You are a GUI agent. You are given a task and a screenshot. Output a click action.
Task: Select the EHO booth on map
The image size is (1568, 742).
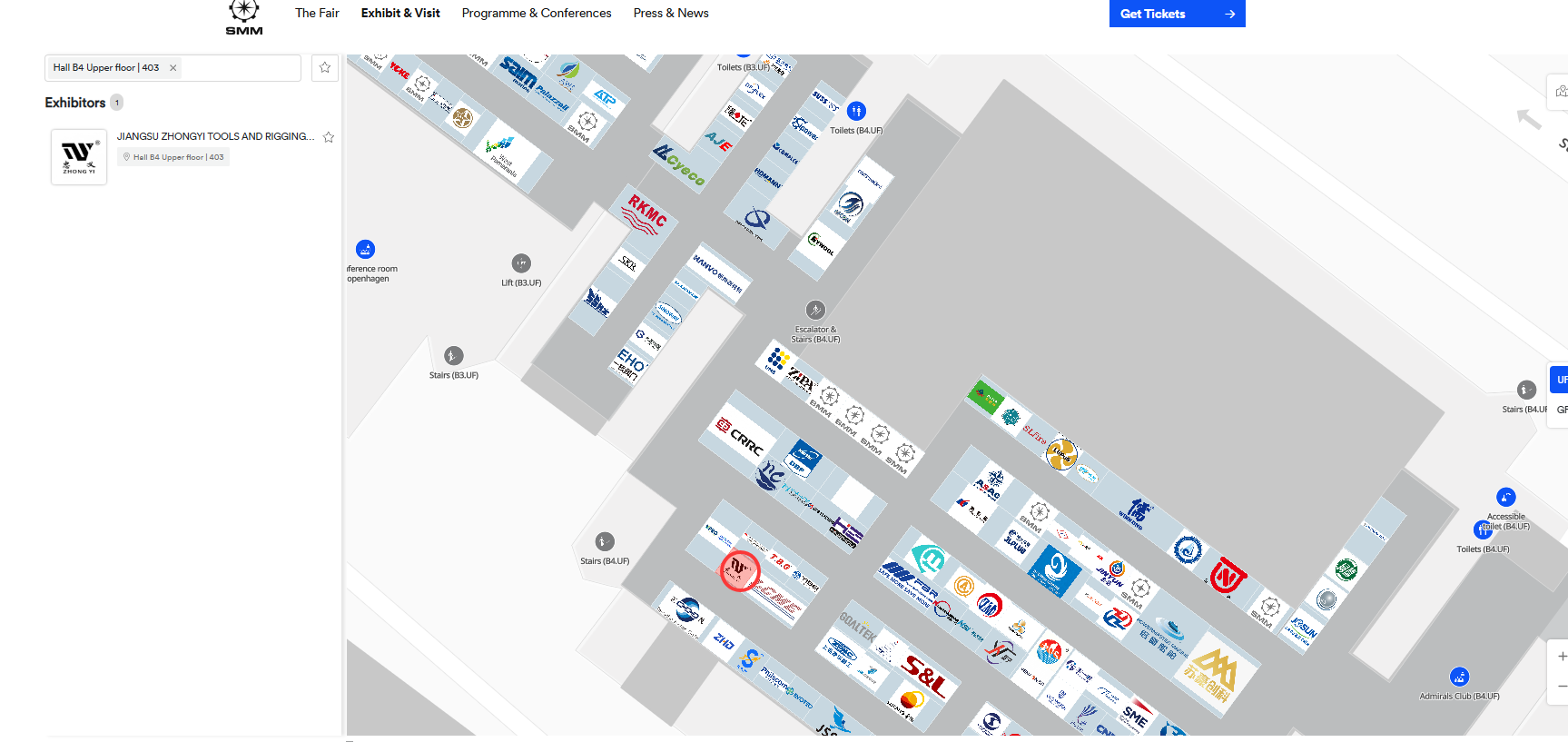(630, 363)
